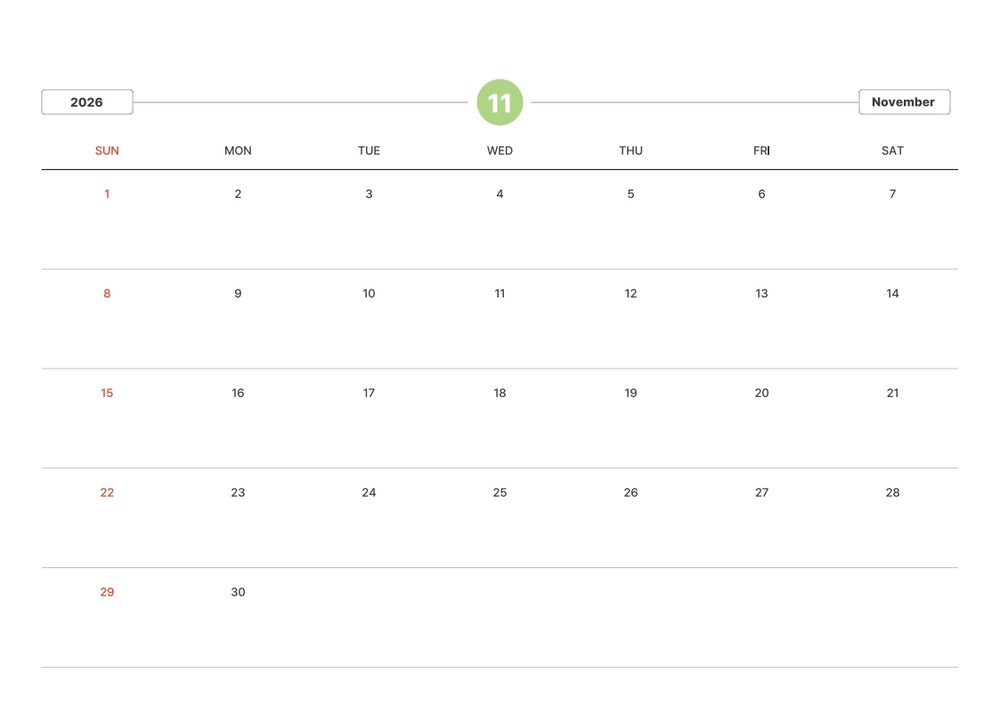1000x707 pixels.
Task: Select date 4 on the calendar
Action: click(500, 194)
